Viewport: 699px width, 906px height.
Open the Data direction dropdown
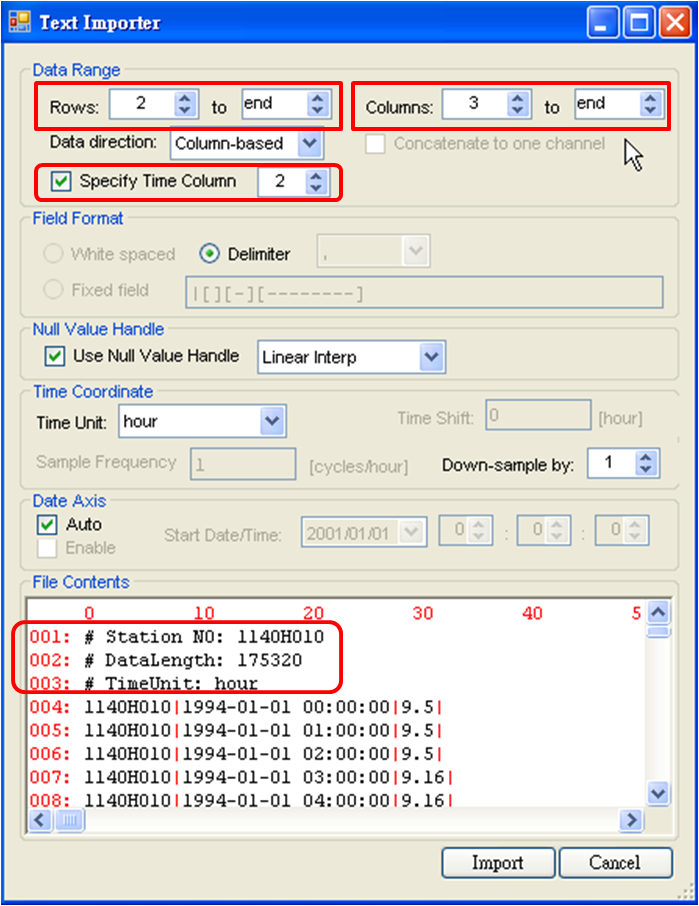pyautogui.click(x=310, y=143)
